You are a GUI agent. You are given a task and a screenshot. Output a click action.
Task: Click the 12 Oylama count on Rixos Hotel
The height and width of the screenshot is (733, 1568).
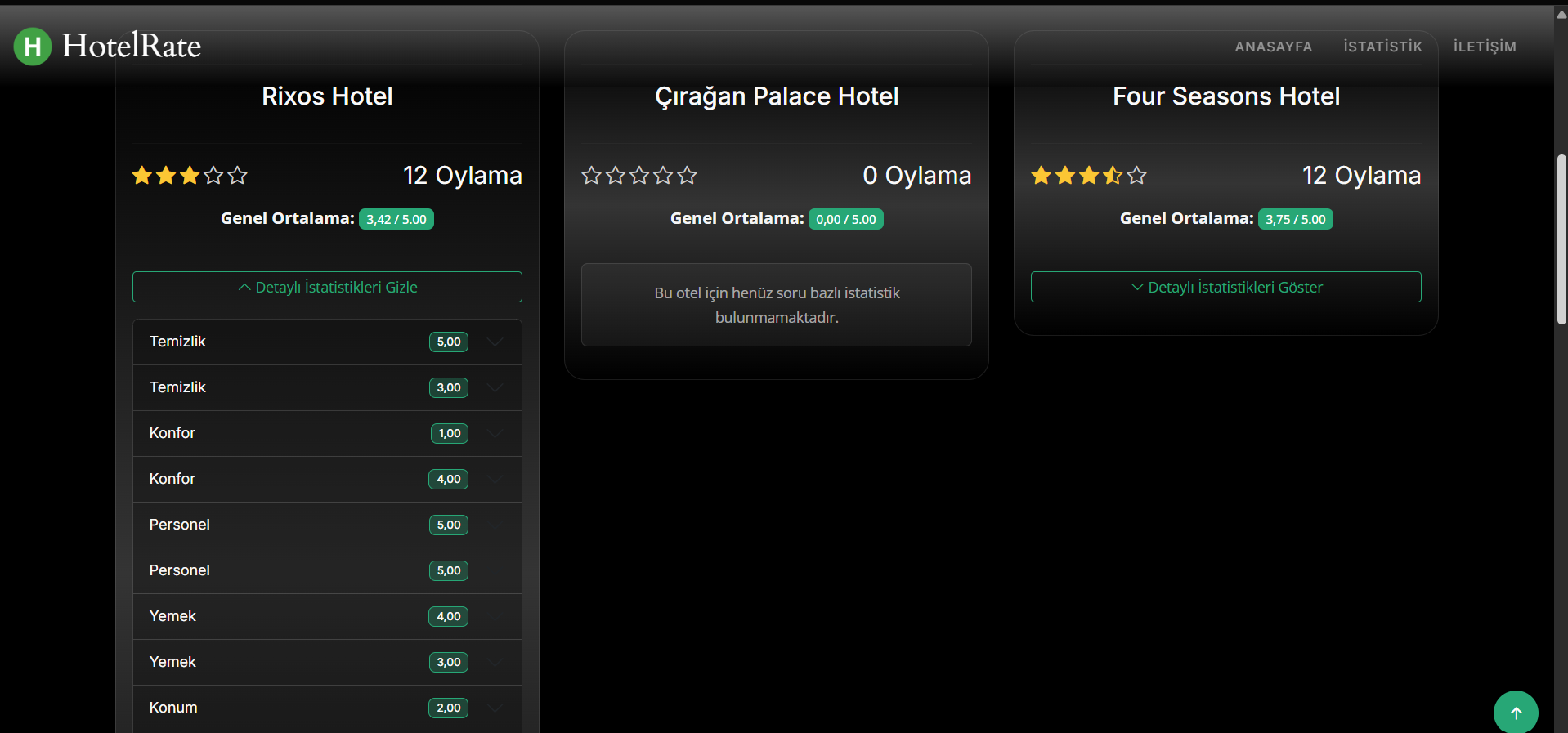tap(463, 175)
